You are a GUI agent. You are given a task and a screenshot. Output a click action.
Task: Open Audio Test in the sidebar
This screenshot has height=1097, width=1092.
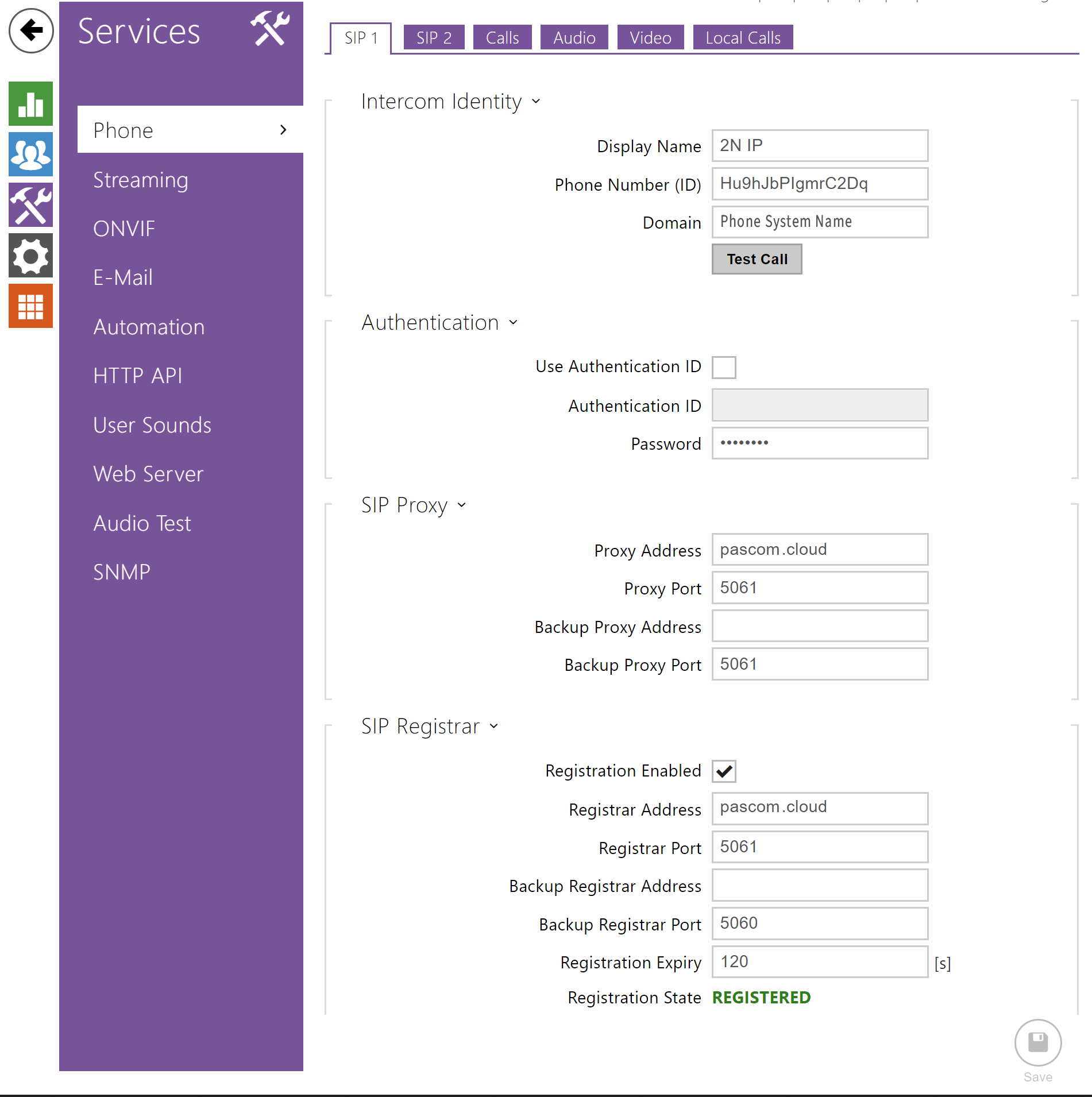pos(142,523)
